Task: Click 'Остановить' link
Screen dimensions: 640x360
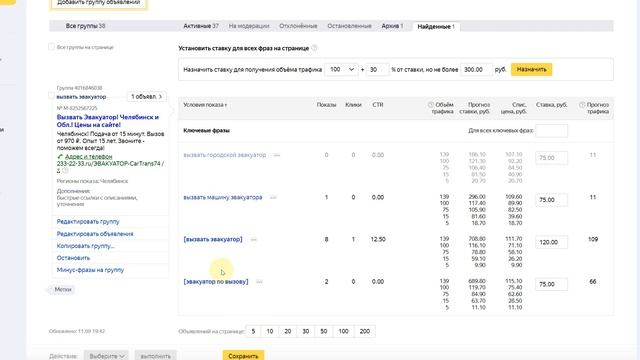Action: 73,258
